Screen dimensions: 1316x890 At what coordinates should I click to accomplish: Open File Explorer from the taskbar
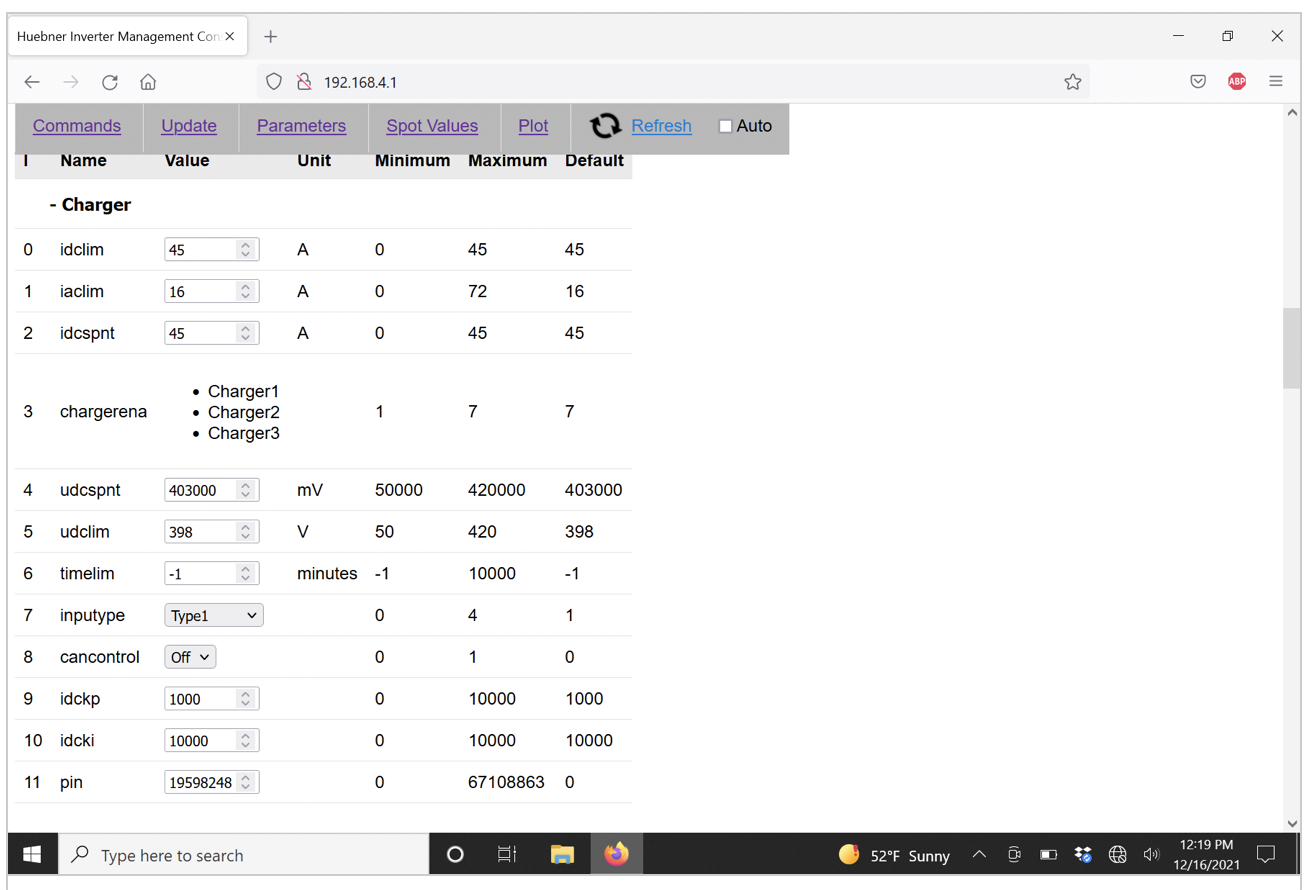(562, 855)
